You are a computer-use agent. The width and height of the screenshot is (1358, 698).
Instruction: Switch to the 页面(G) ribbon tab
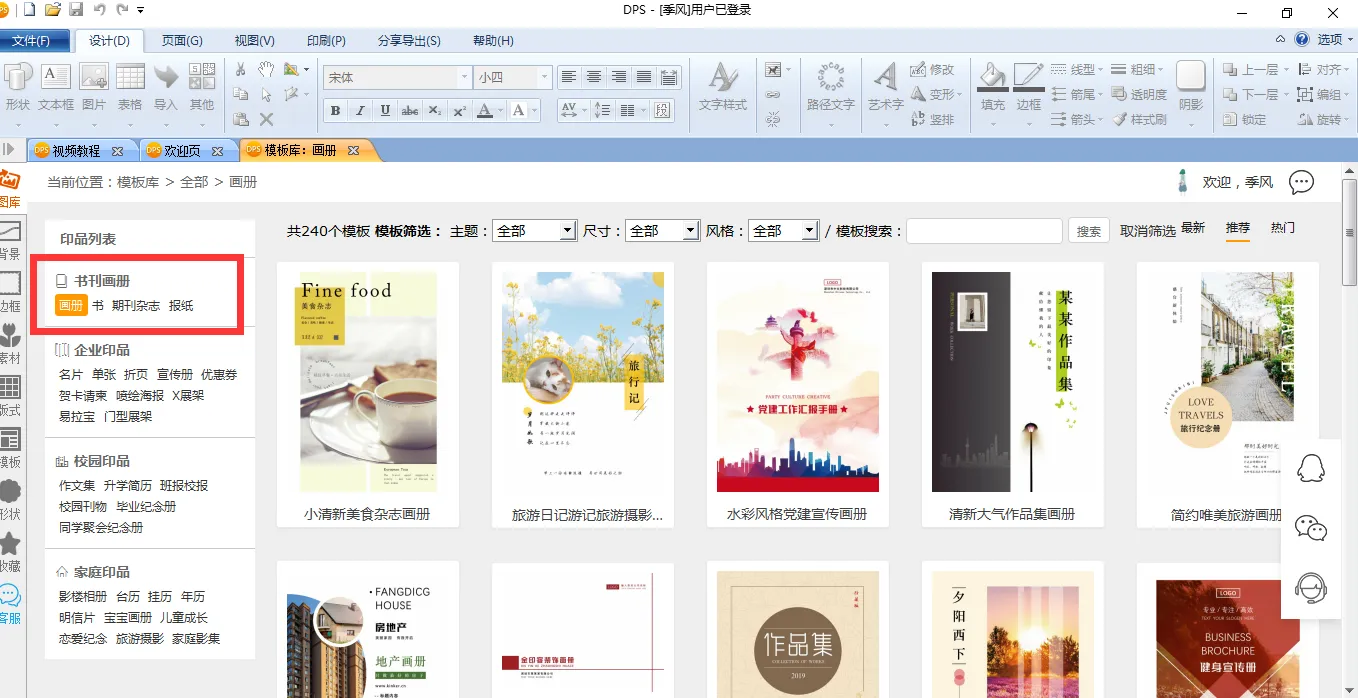point(182,41)
